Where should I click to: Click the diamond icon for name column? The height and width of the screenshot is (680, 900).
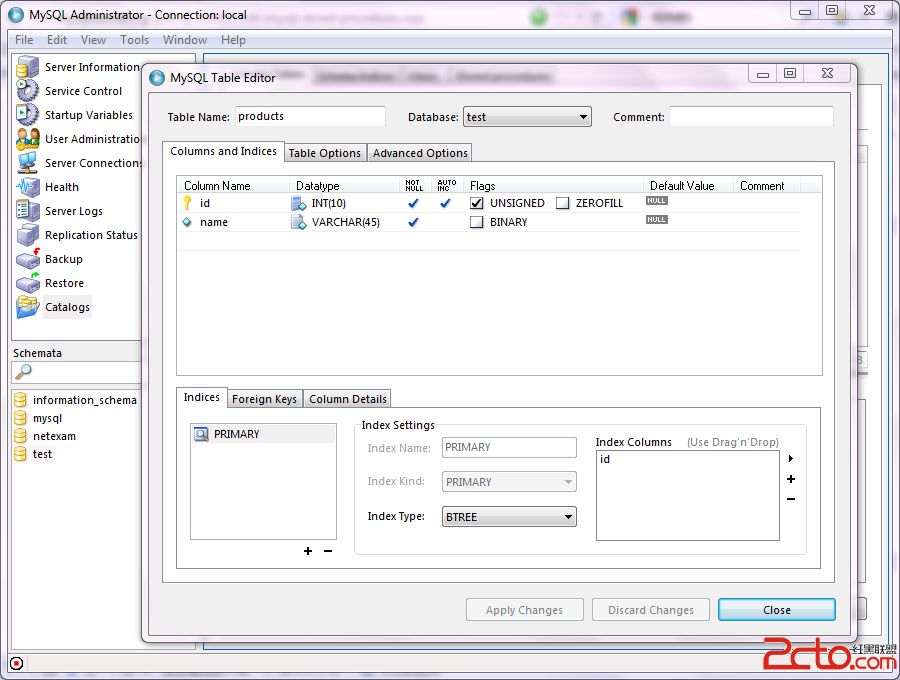point(187,222)
